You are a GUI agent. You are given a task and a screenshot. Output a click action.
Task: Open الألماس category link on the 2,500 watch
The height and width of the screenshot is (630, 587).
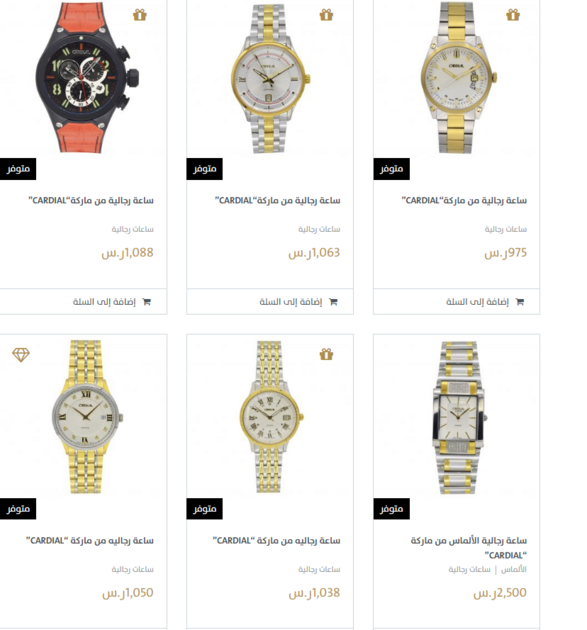(514, 569)
